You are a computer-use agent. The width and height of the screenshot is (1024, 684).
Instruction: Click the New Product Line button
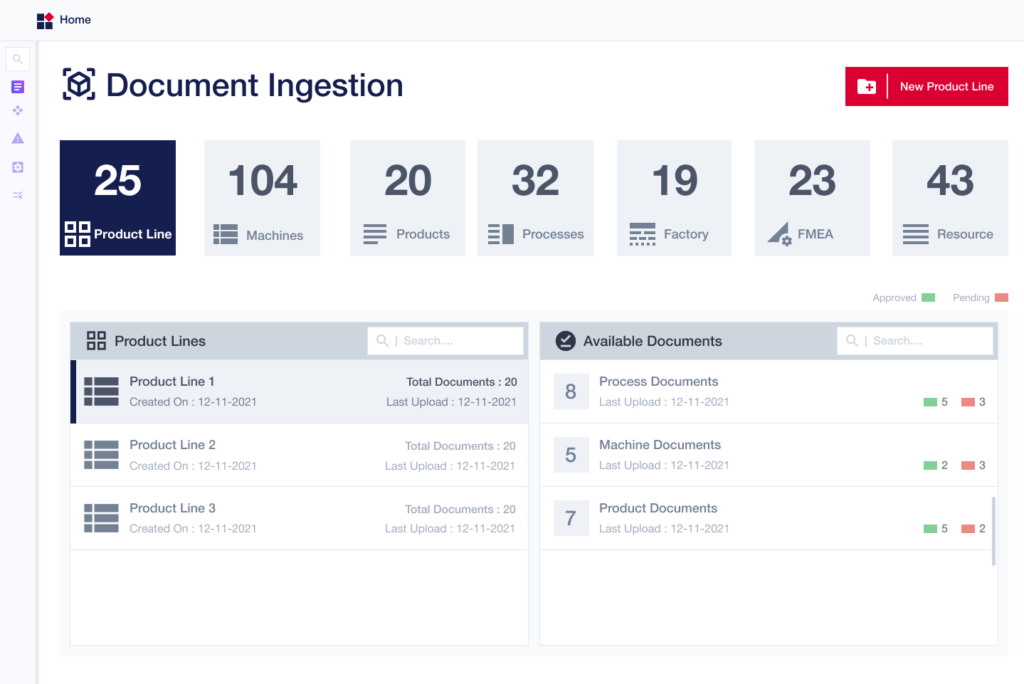(x=926, y=87)
